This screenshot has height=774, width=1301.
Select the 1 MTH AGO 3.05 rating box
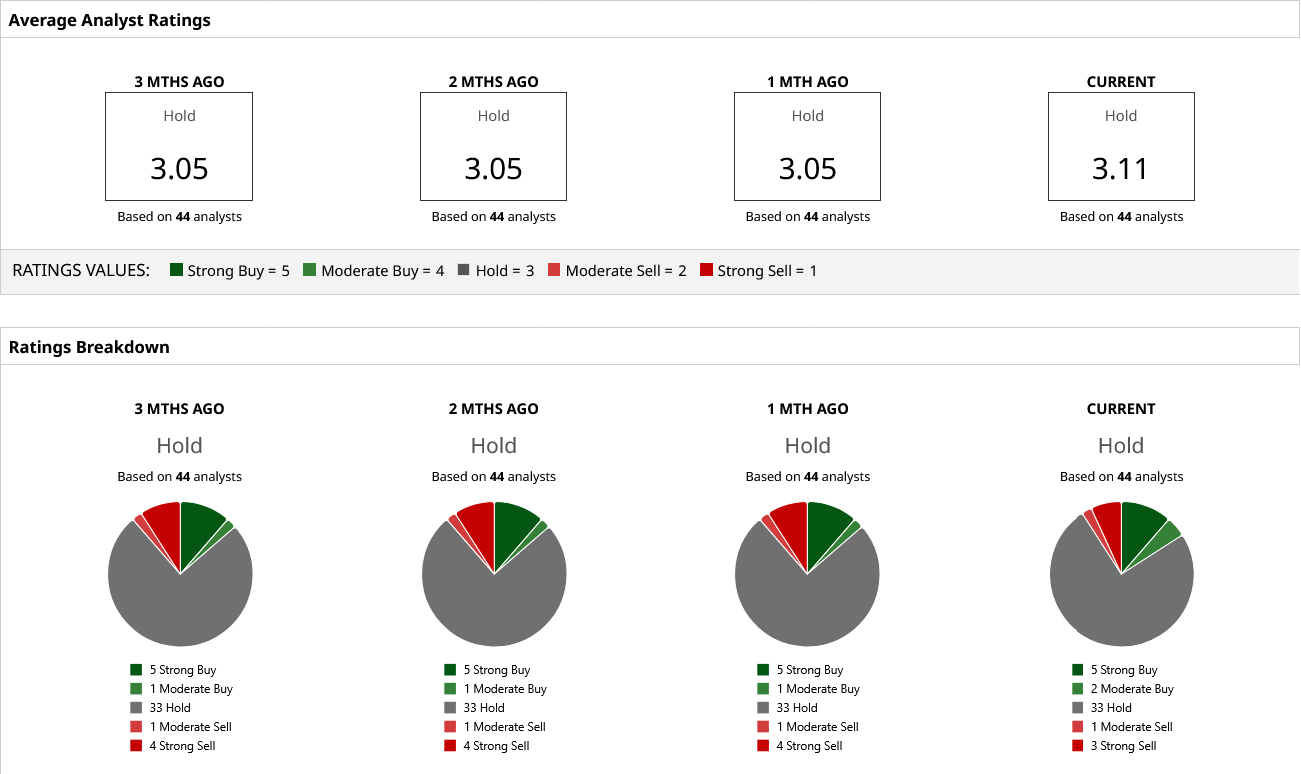(807, 147)
